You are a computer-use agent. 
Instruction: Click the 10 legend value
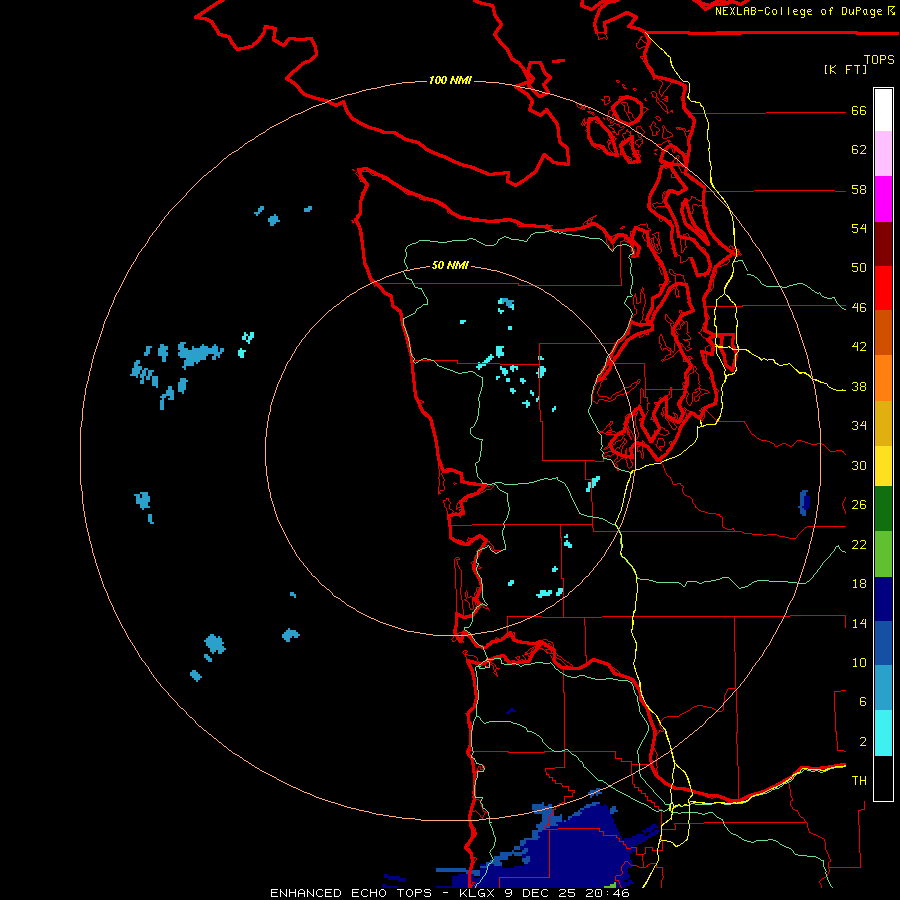click(859, 662)
